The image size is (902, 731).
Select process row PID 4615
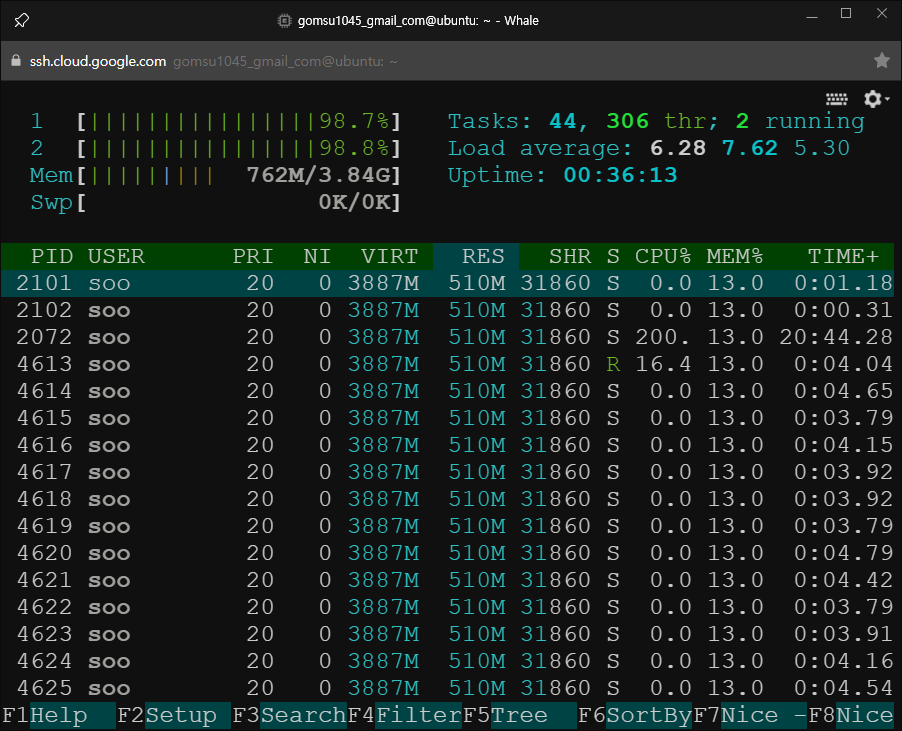pos(448,418)
